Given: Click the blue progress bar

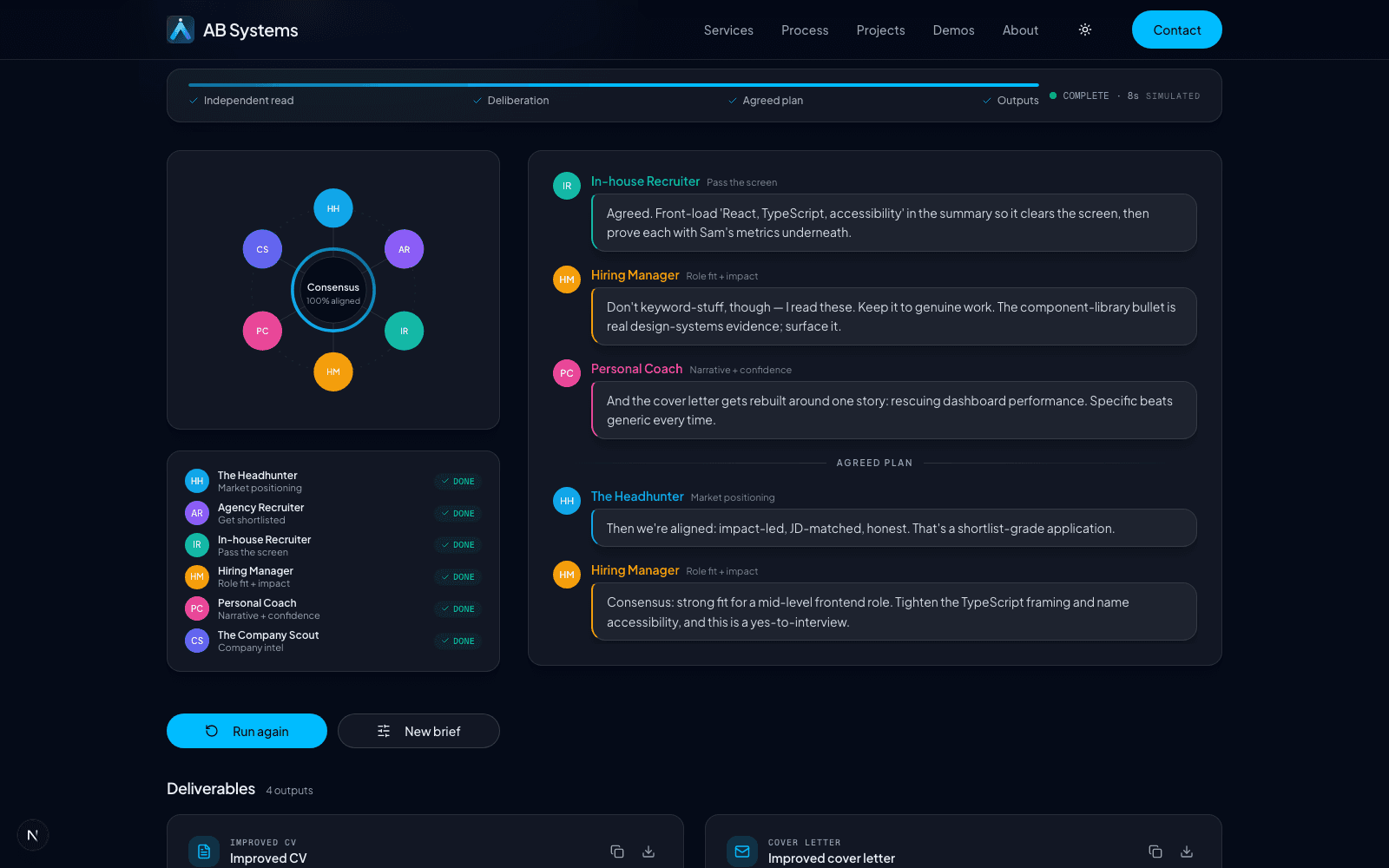Looking at the screenshot, I should 614,85.
